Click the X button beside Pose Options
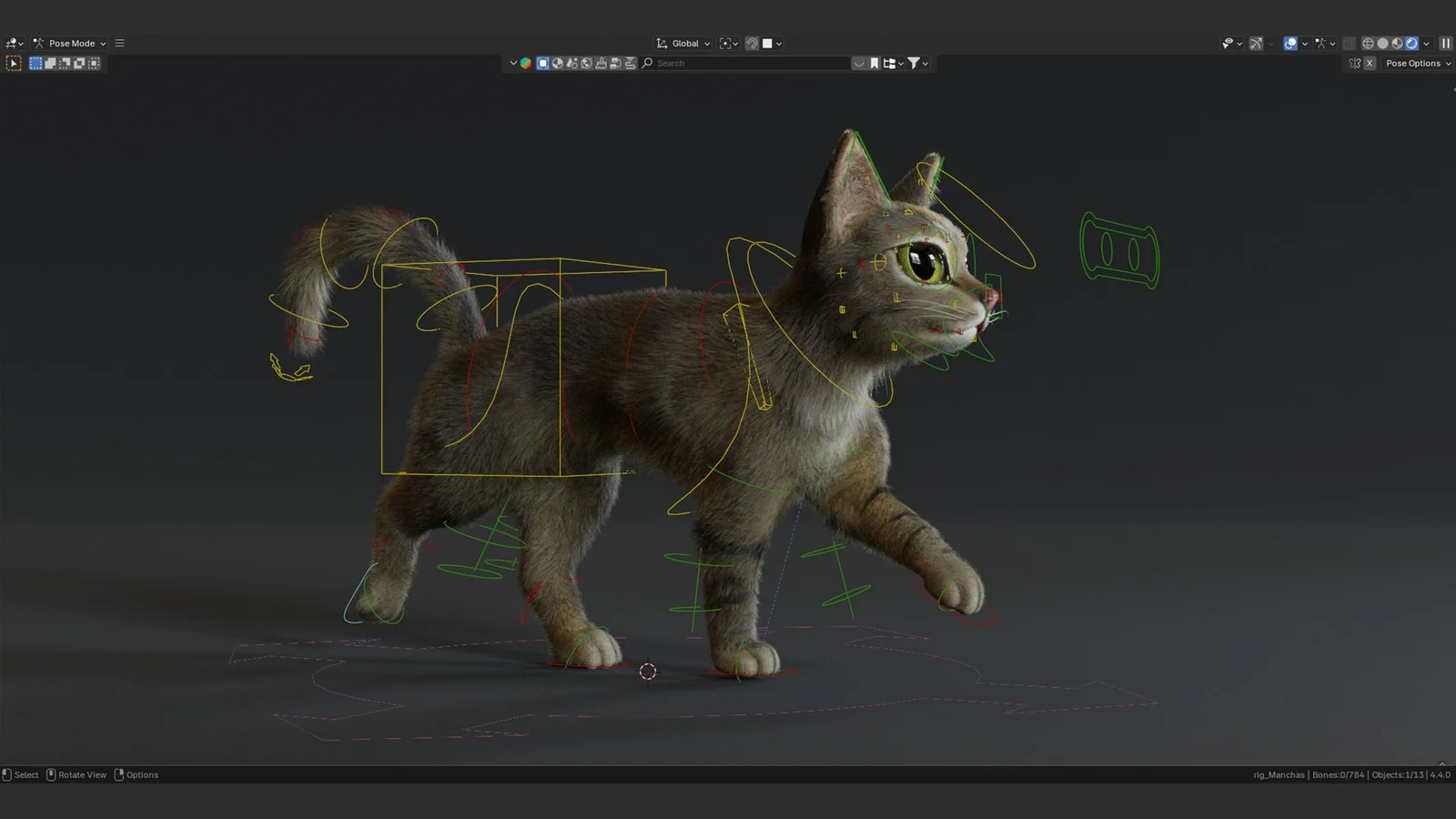 click(1370, 63)
